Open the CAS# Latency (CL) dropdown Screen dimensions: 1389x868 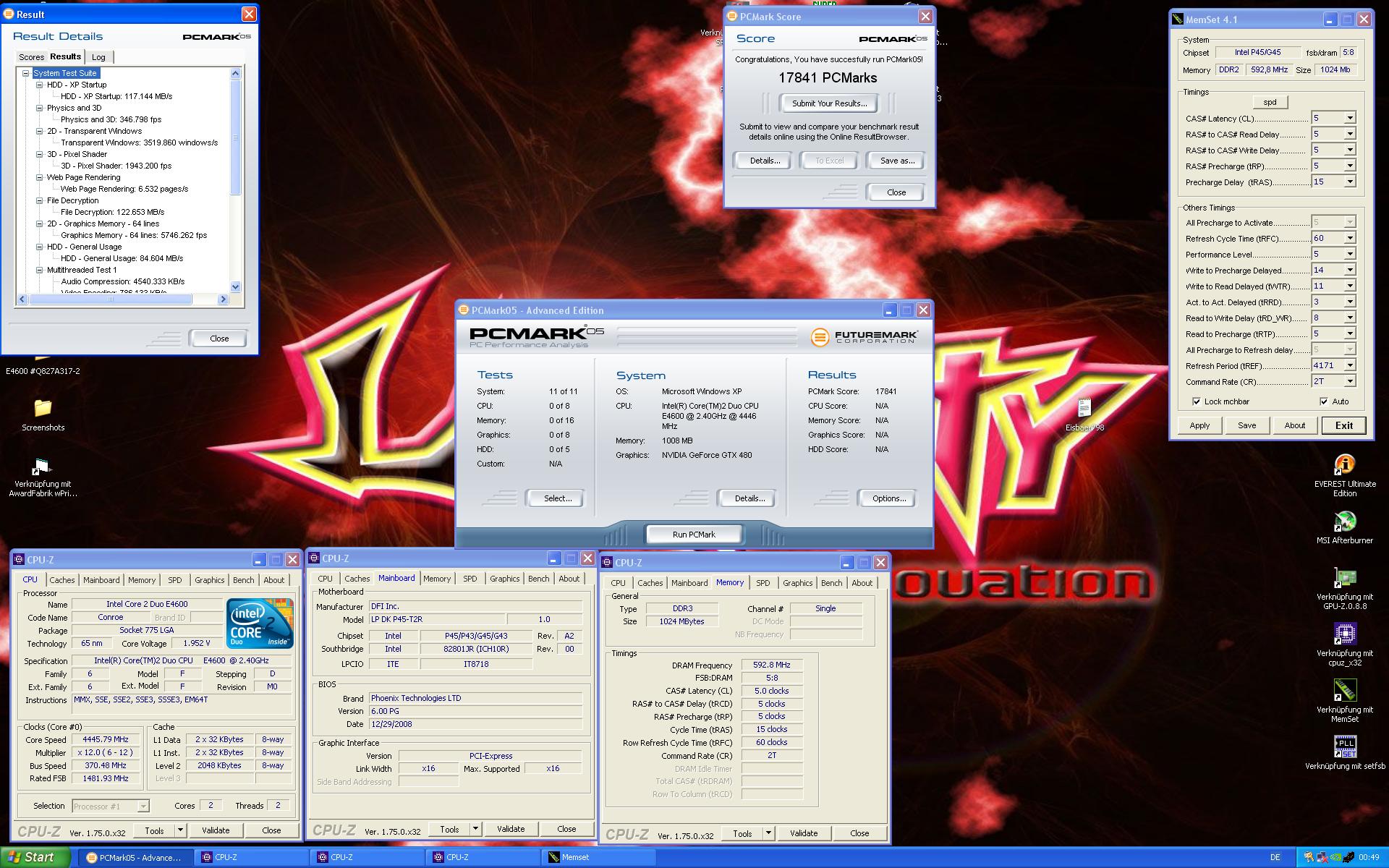click(x=1349, y=118)
